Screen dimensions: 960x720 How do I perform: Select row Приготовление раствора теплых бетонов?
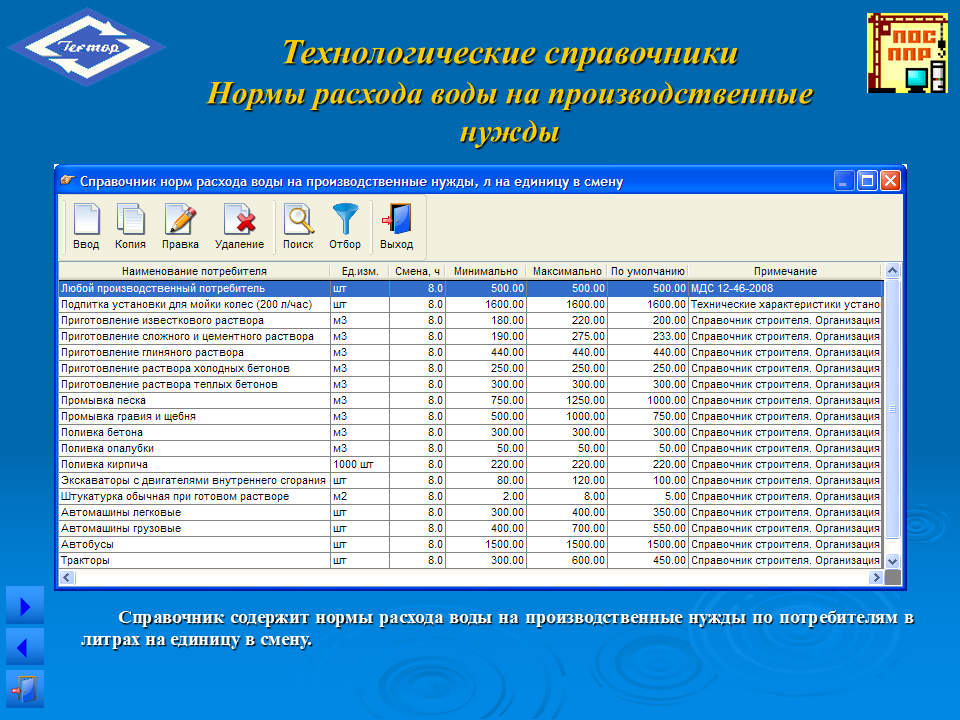click(x=470, y=384)
